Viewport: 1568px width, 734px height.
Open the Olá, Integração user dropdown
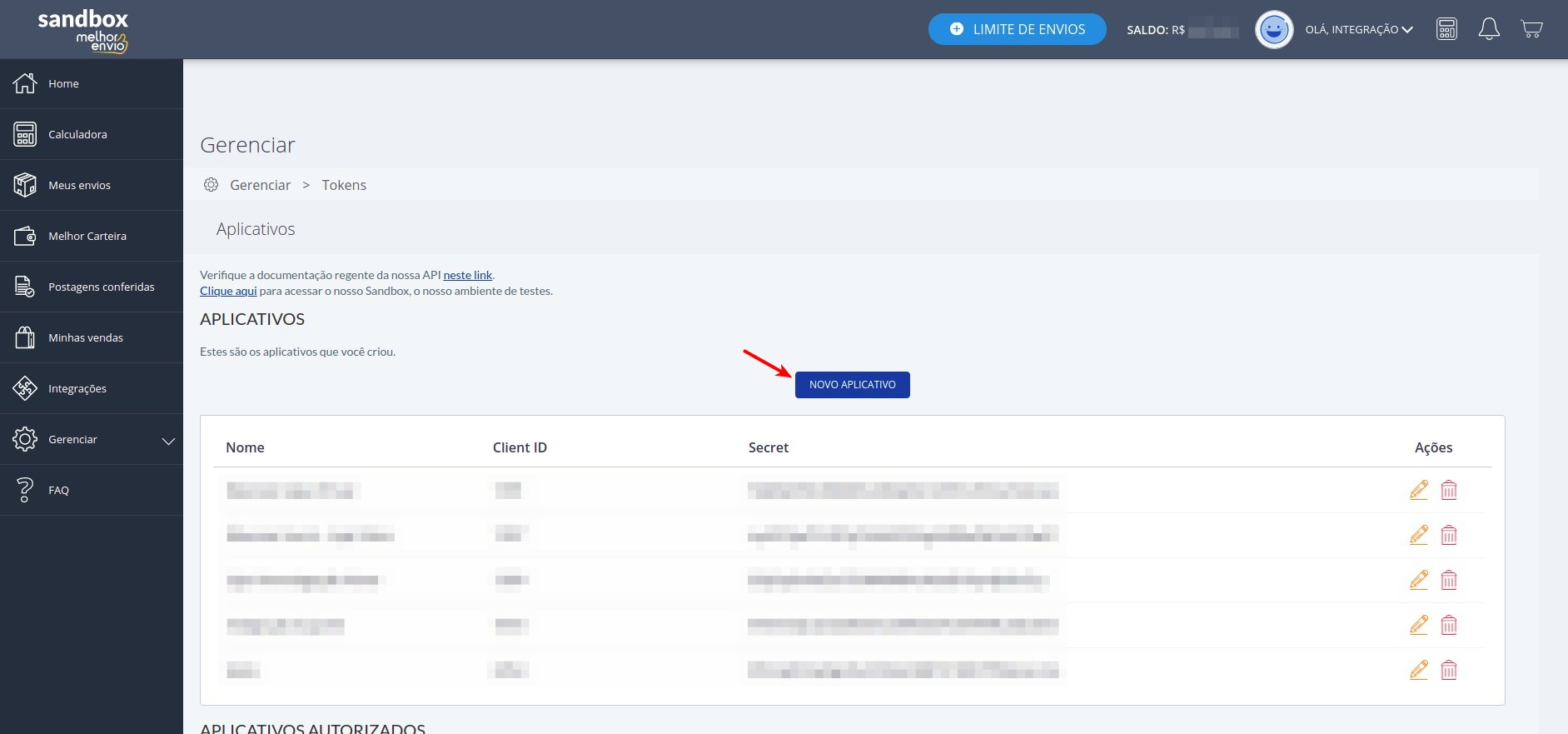[x=1359, y=30]
